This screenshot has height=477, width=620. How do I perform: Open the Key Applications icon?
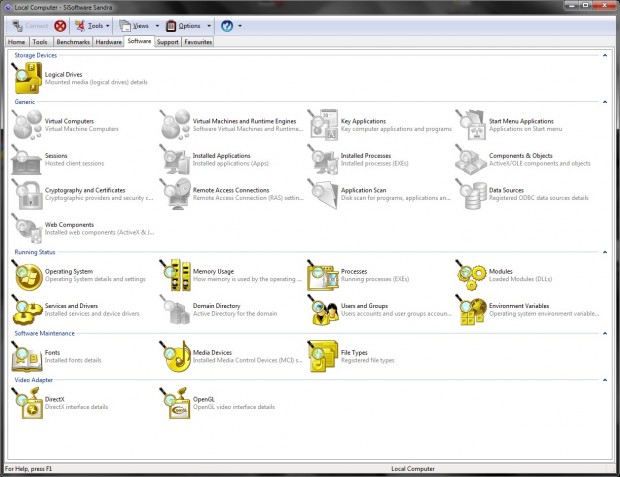(x=323, y=125)
